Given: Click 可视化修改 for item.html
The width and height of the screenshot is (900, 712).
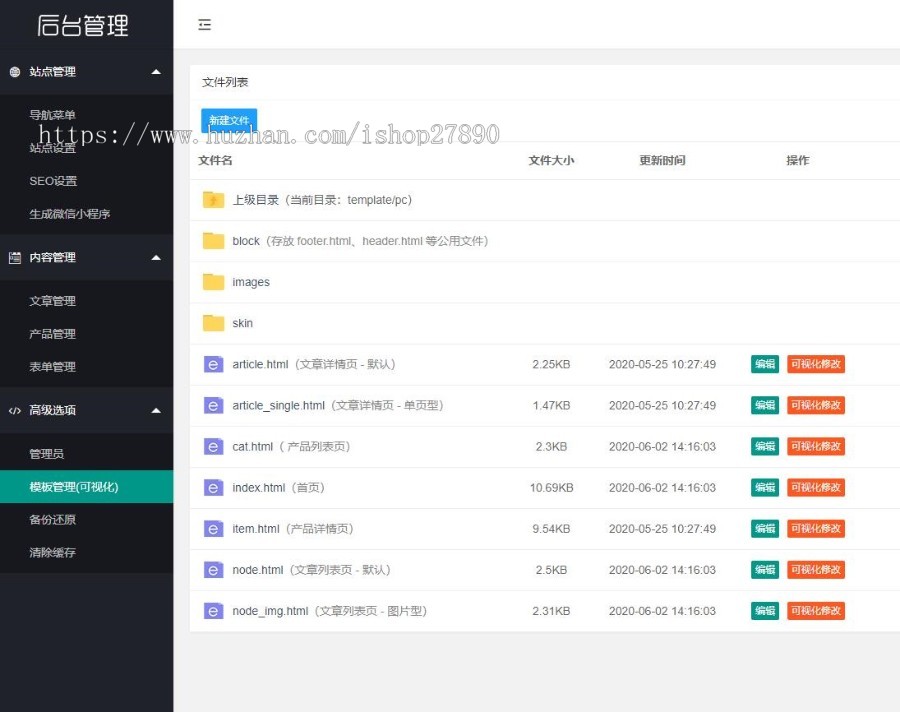Looking at the screenshot, I should (816, 529).
